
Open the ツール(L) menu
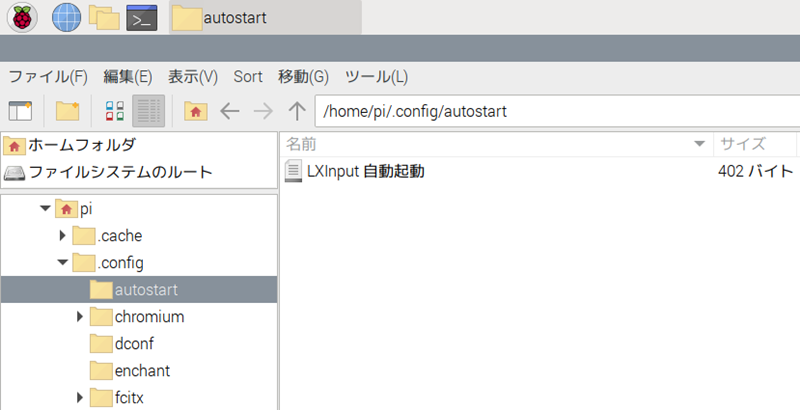tap(376, 77)
